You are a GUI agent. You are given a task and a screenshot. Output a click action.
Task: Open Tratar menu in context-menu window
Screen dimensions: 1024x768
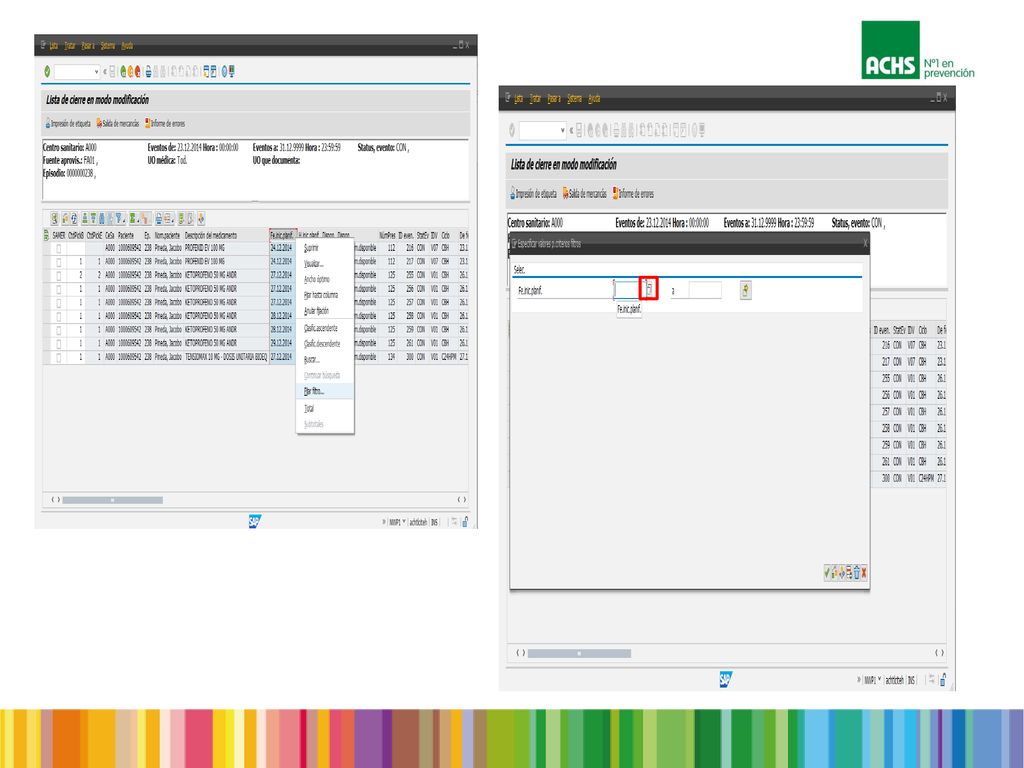point(69,46)
